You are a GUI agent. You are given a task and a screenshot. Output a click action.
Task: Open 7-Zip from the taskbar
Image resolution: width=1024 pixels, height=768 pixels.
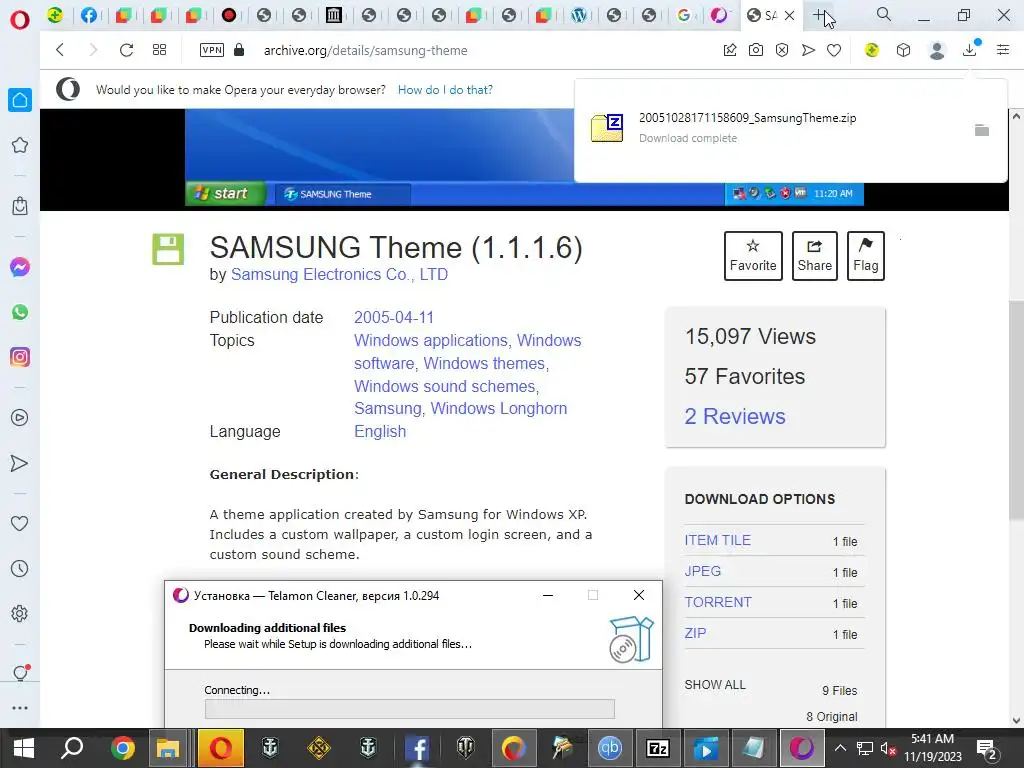coord(657,748)
